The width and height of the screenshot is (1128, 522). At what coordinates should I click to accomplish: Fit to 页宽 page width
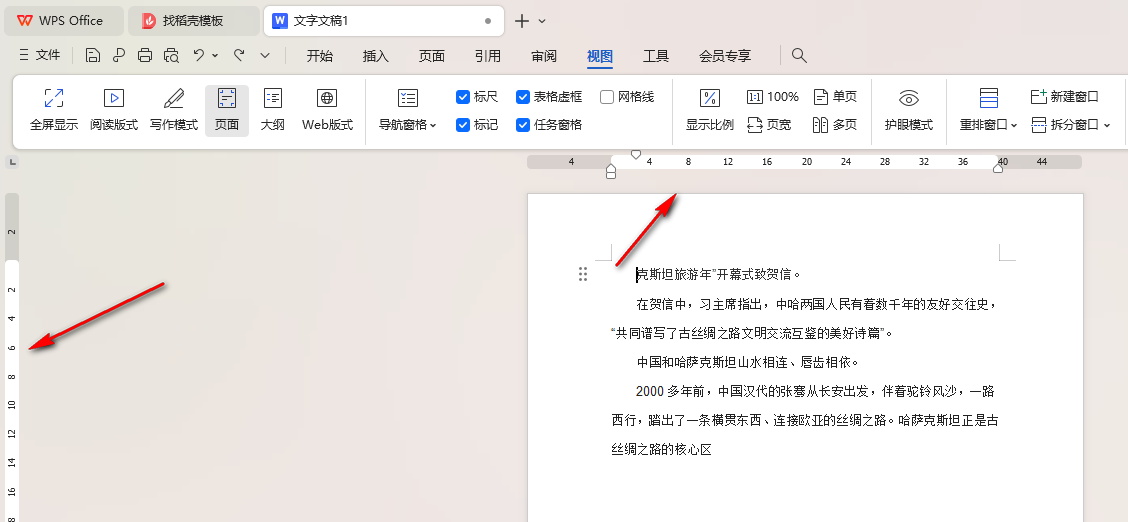point(769,124)
